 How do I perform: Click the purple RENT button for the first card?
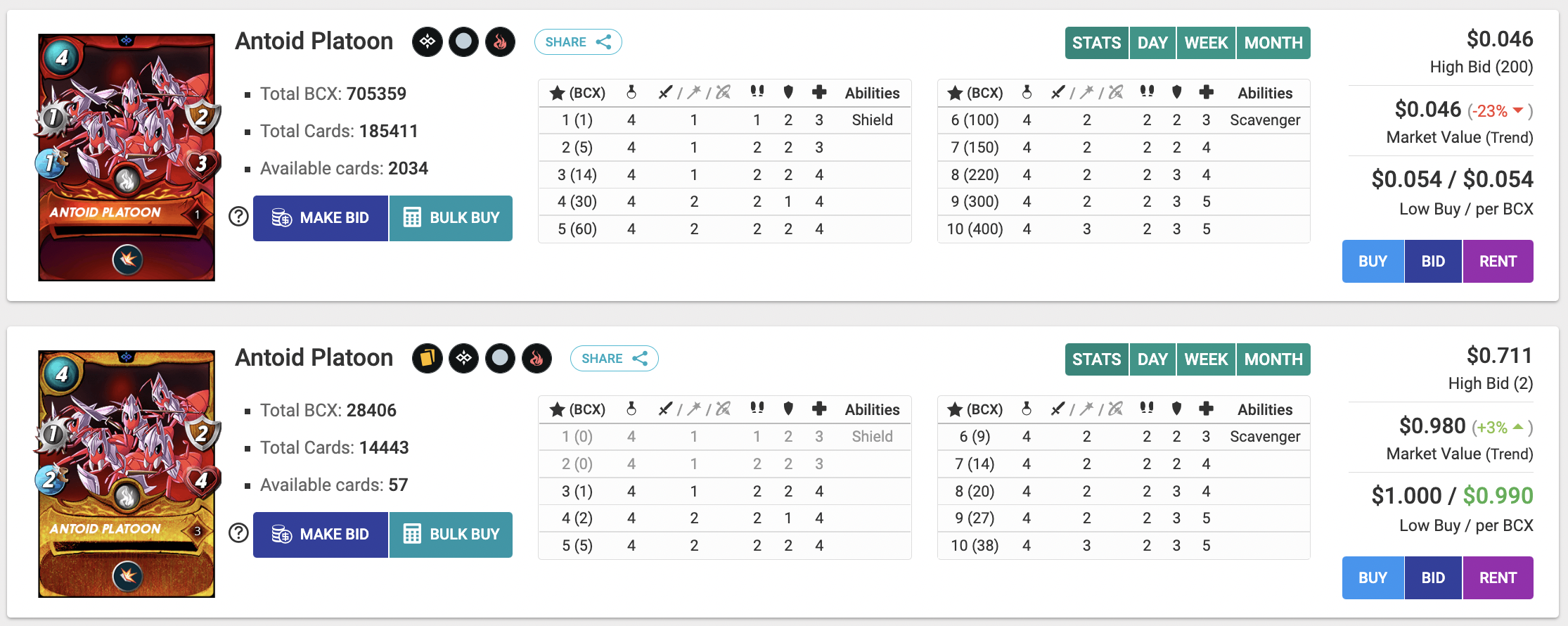tap(1498, 262)
